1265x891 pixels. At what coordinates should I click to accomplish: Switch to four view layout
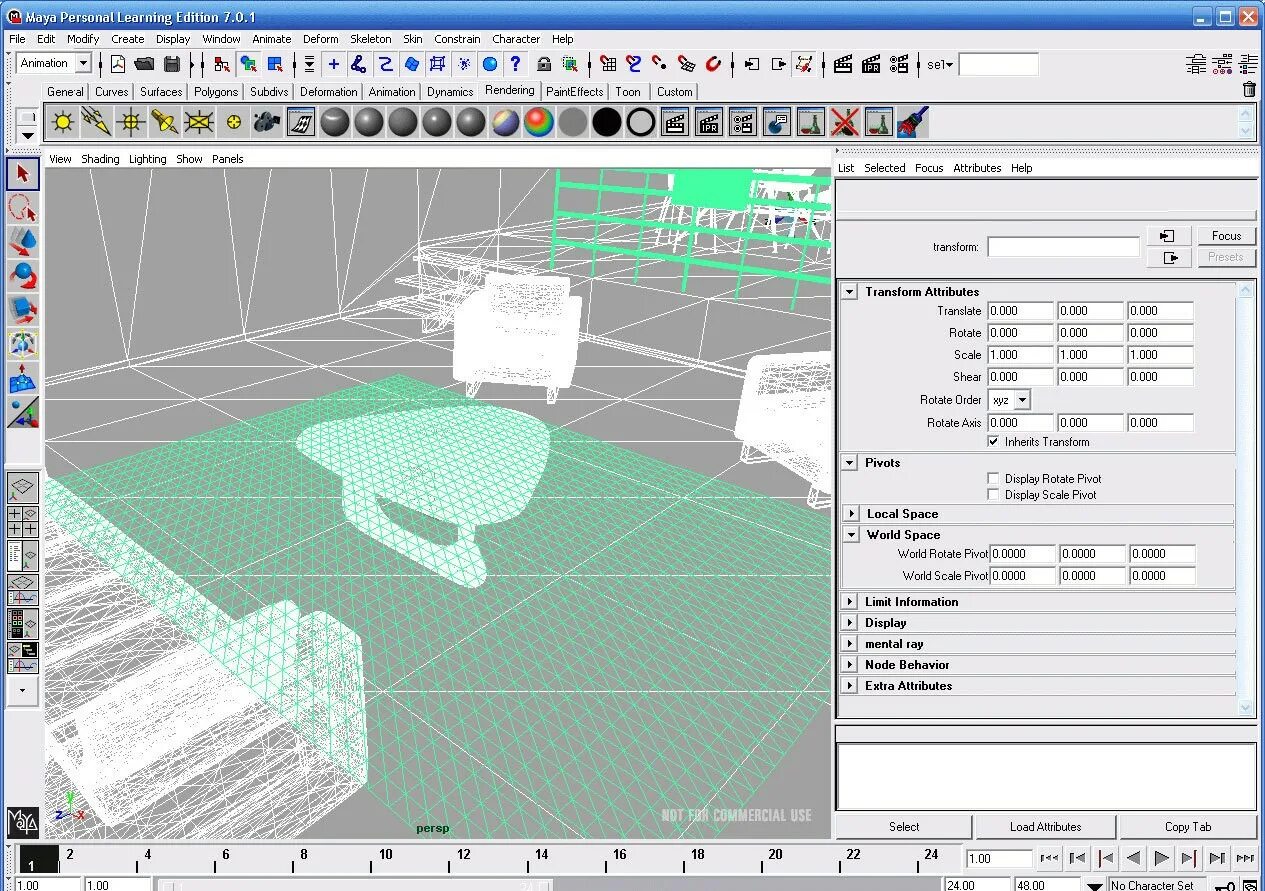(x=23, y=522)
